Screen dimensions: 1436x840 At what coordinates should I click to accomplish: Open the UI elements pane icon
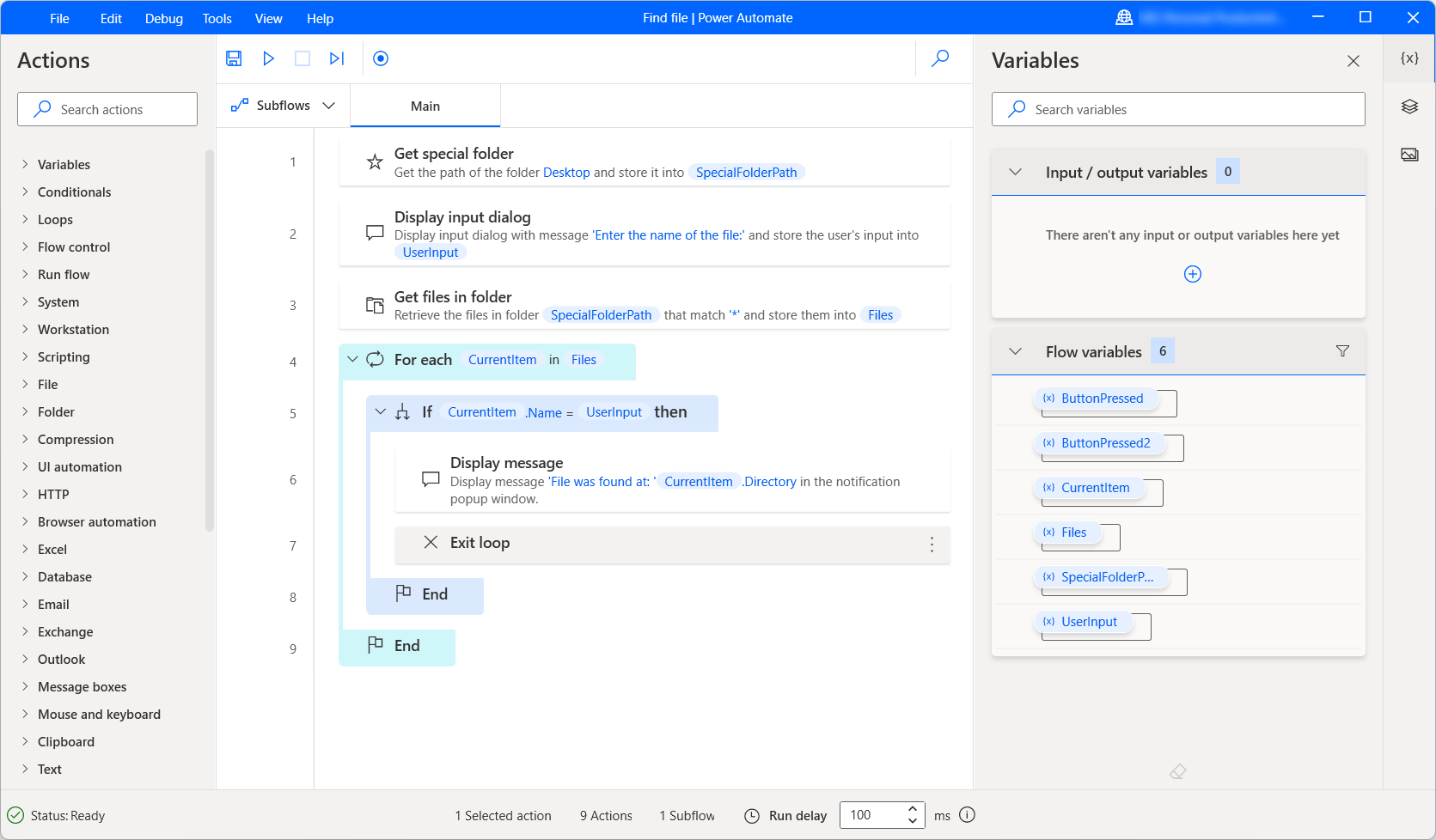point(1409,107)
